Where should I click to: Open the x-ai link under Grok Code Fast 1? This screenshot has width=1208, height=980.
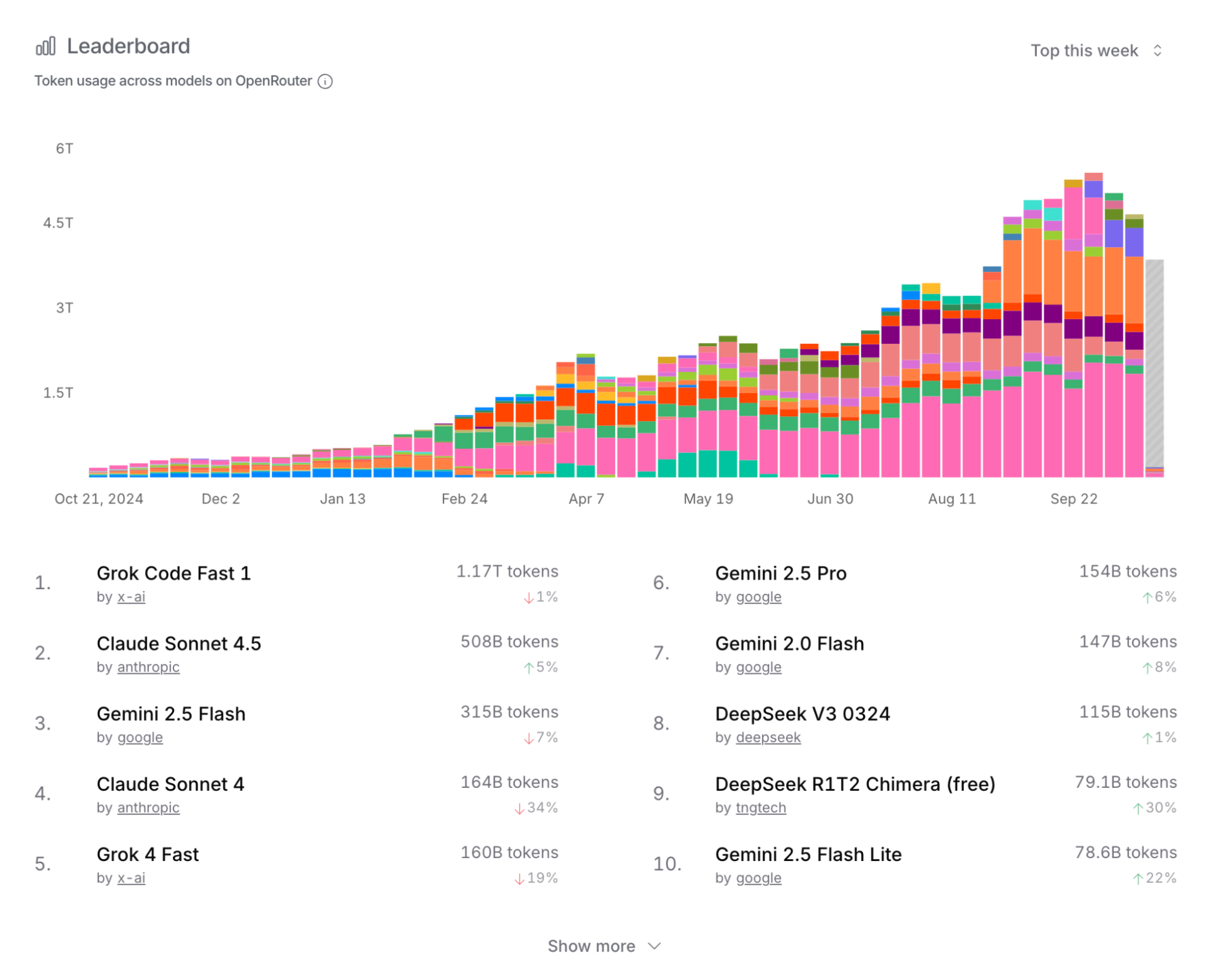click(x=131, y=597)
